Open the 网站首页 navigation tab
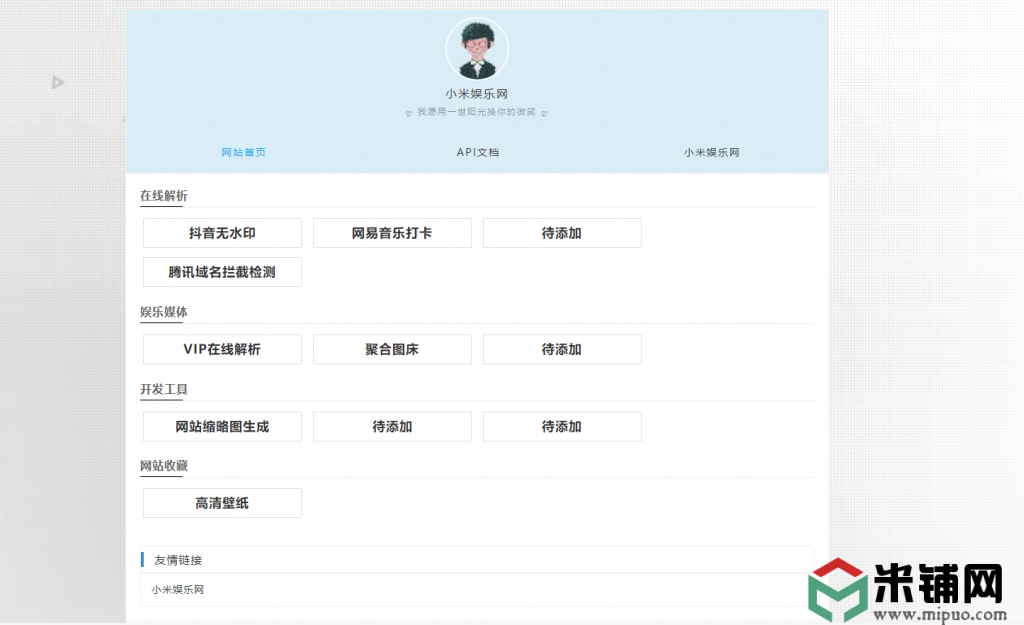This screenshot has height=625, width=1024. point(243,152)
